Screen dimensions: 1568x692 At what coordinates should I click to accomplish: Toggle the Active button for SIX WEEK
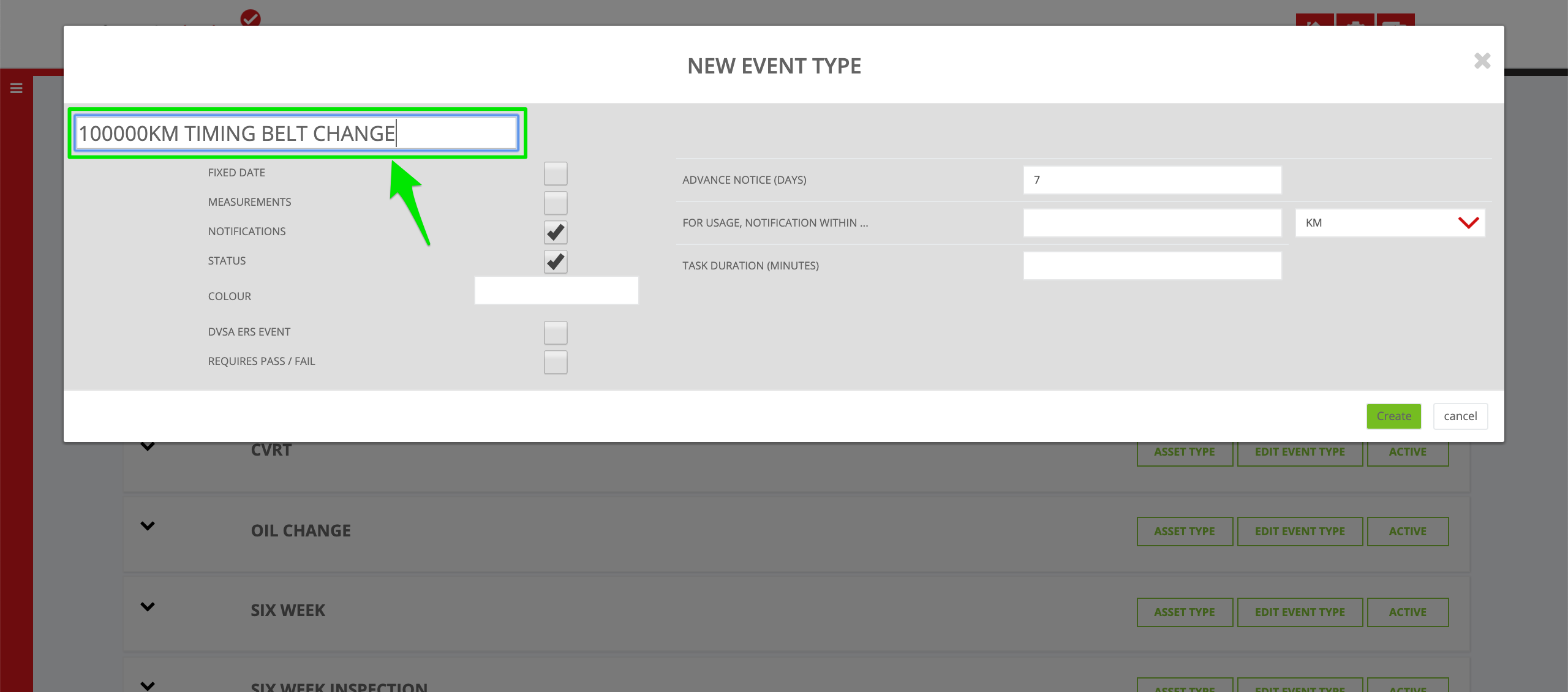click(1408, 612)
